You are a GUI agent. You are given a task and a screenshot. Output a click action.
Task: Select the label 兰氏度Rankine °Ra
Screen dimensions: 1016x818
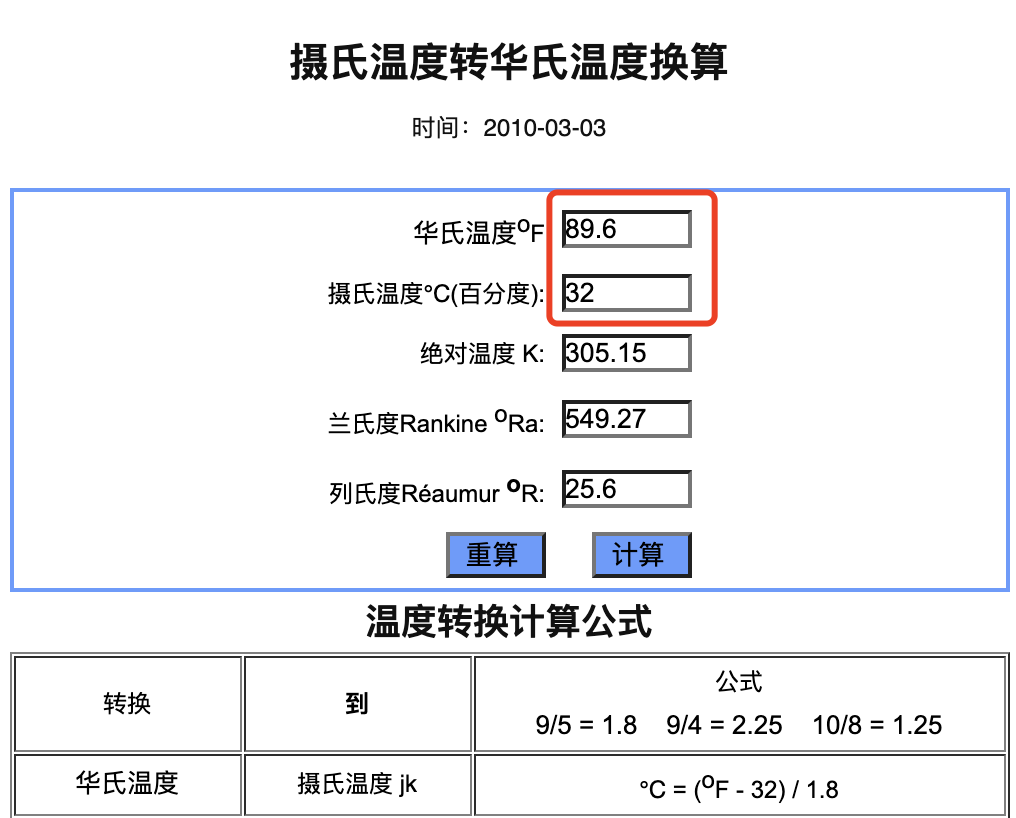[x=436, y=423]
